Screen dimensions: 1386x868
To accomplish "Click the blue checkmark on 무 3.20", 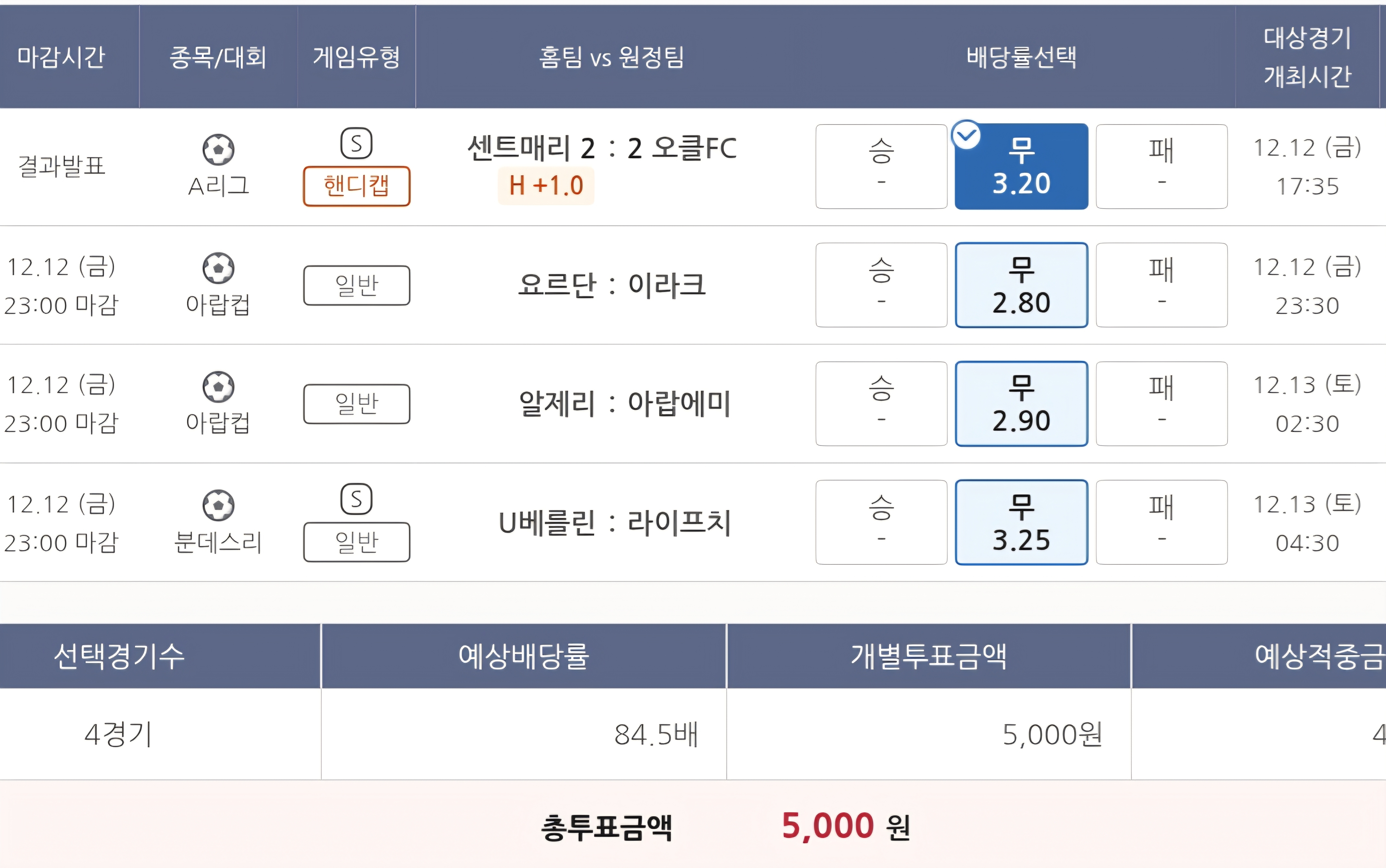I will pos(966,136).
